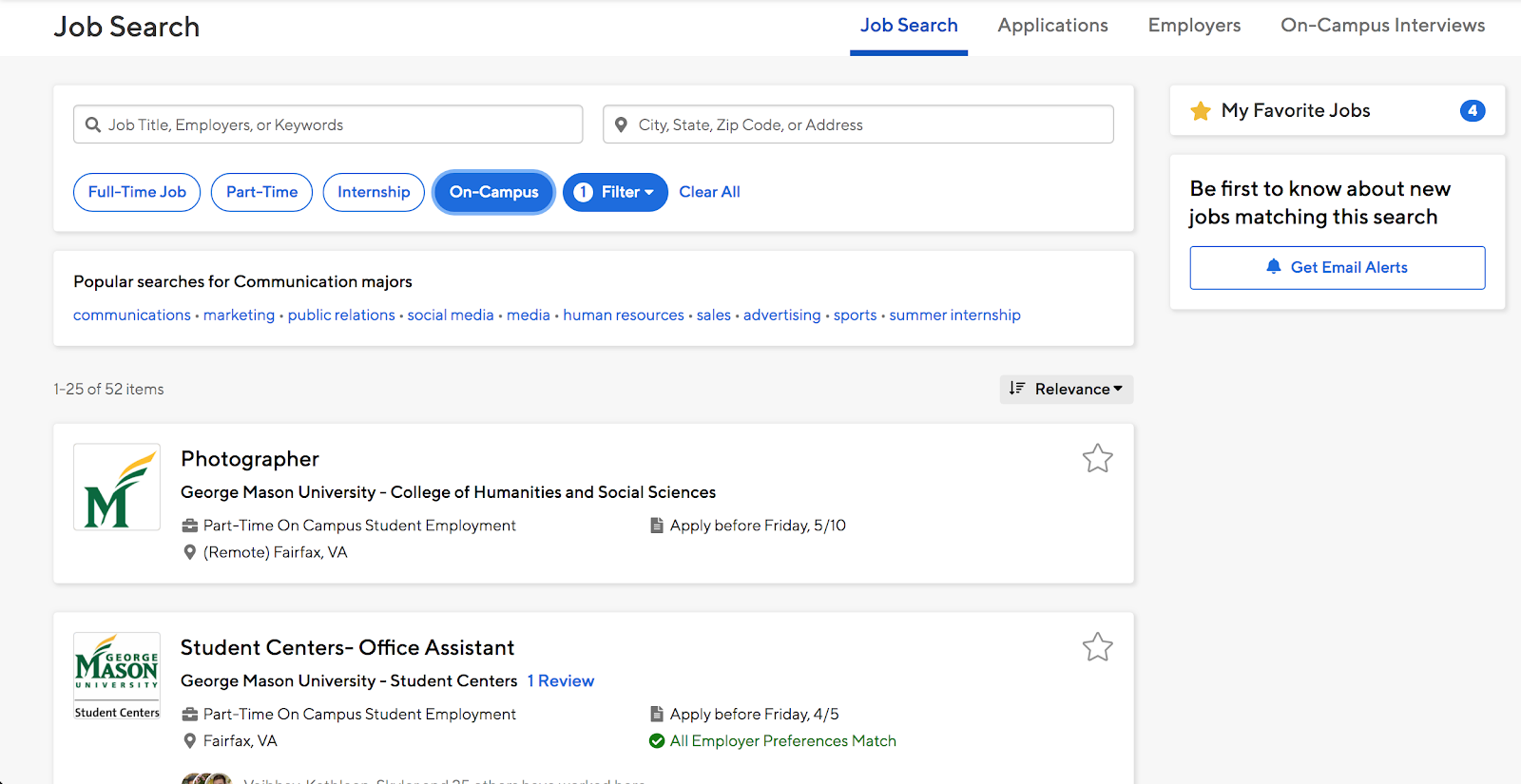Expand the Filter dropdown
The width and height of the screenshot is (1521, 784).
615,192
